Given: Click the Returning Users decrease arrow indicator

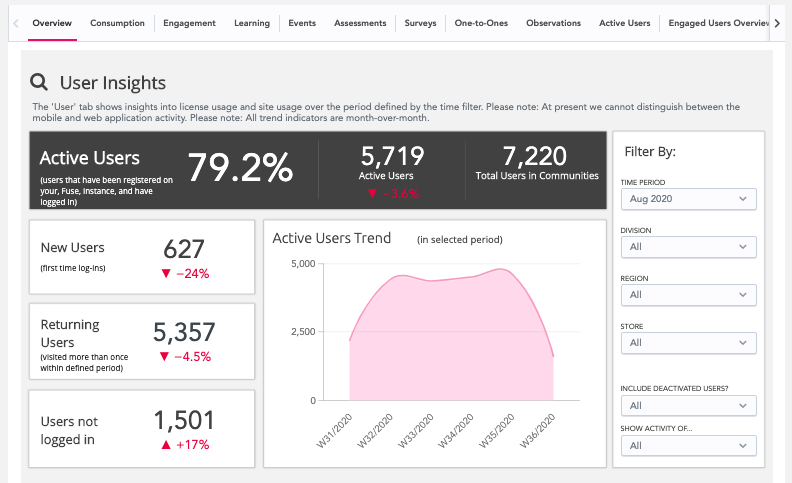Looking at the screenshot, I should [x=165, y=356].
